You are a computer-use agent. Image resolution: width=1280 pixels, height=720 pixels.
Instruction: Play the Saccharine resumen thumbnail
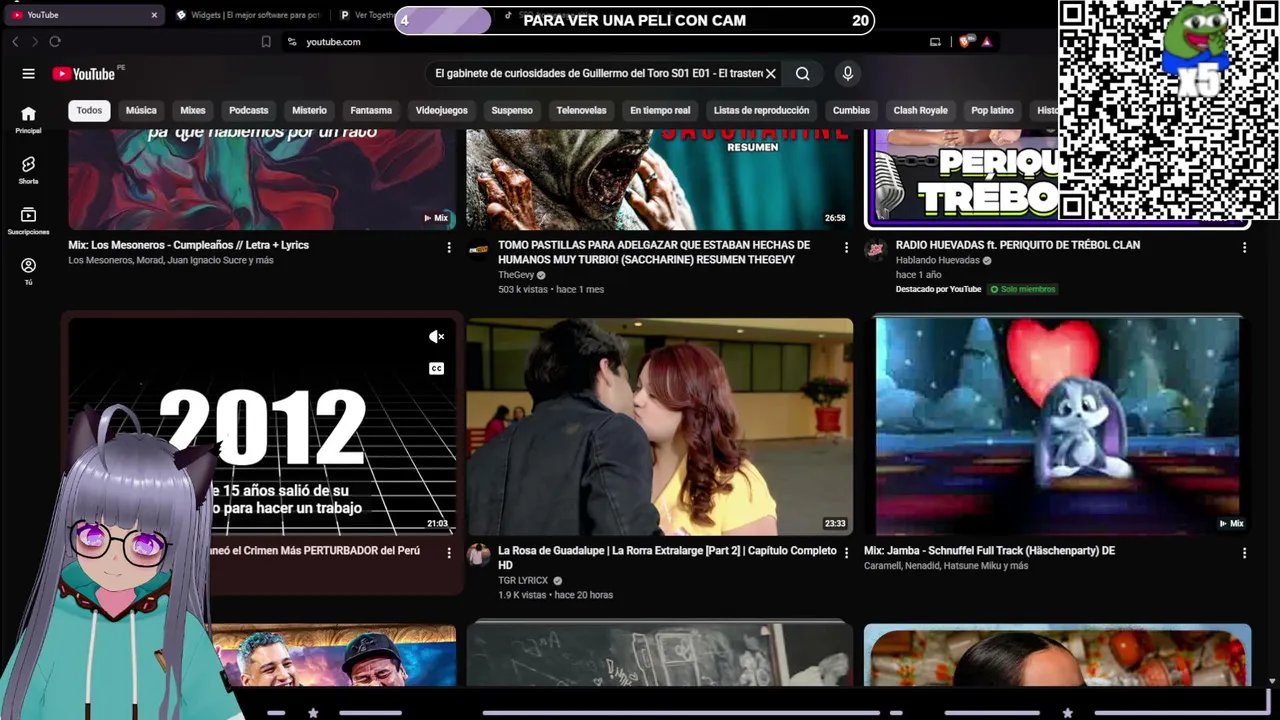pyautogui.click(x=659, y=179)
